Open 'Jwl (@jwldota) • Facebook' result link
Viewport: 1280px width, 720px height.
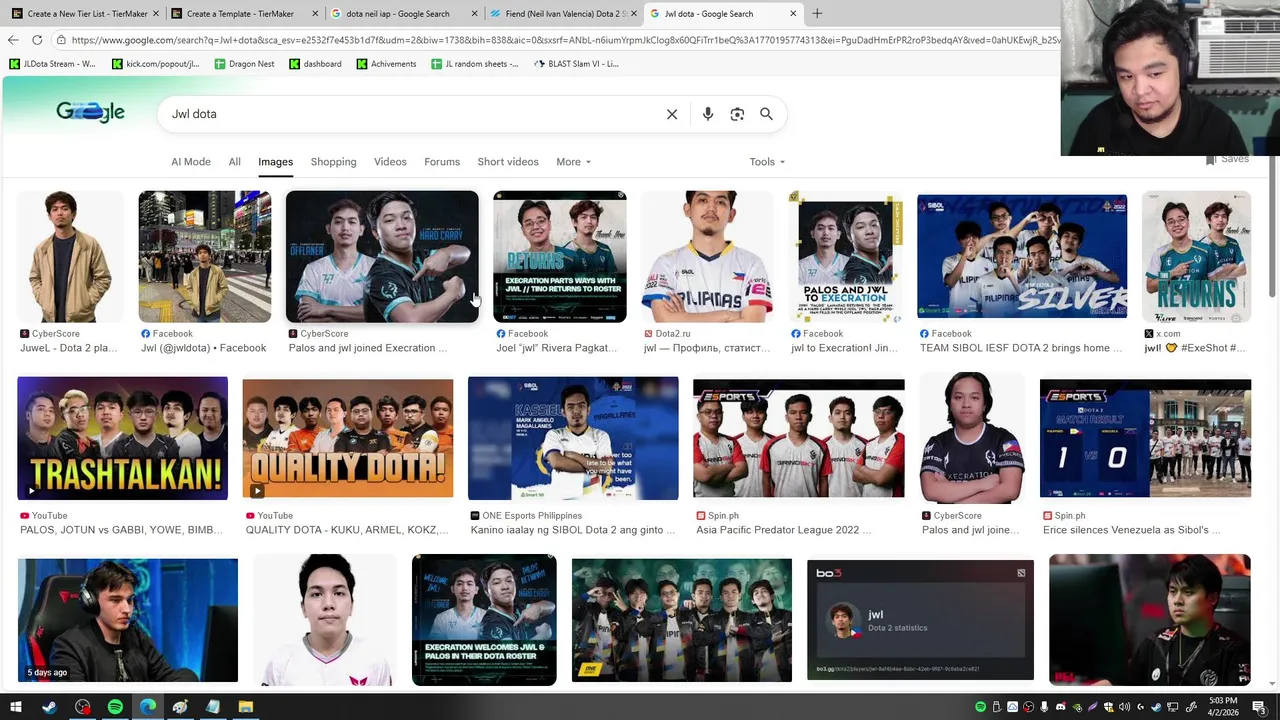(204, 348)
